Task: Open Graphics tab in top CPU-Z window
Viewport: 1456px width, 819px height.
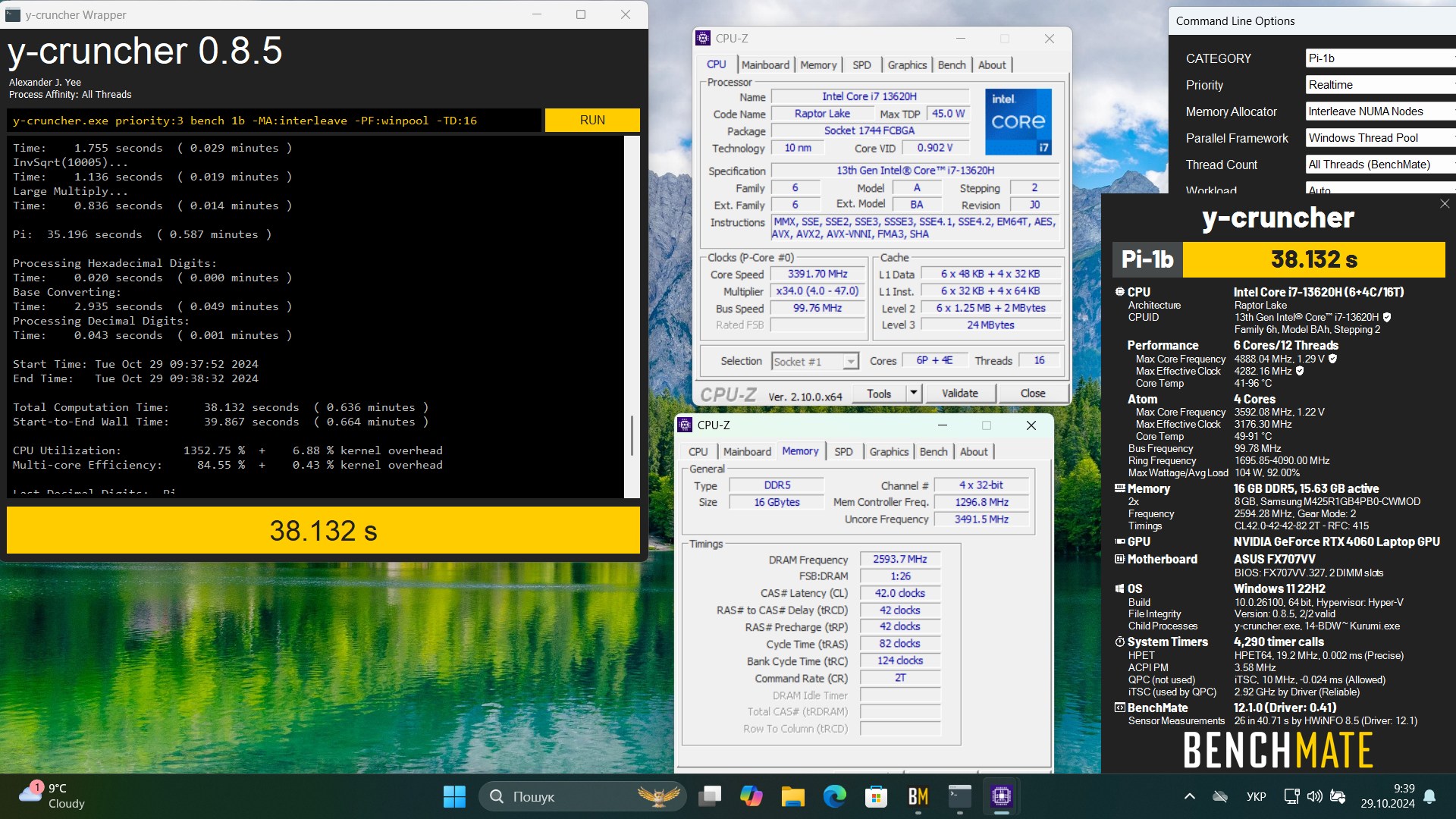Action: tap(907, 65)
